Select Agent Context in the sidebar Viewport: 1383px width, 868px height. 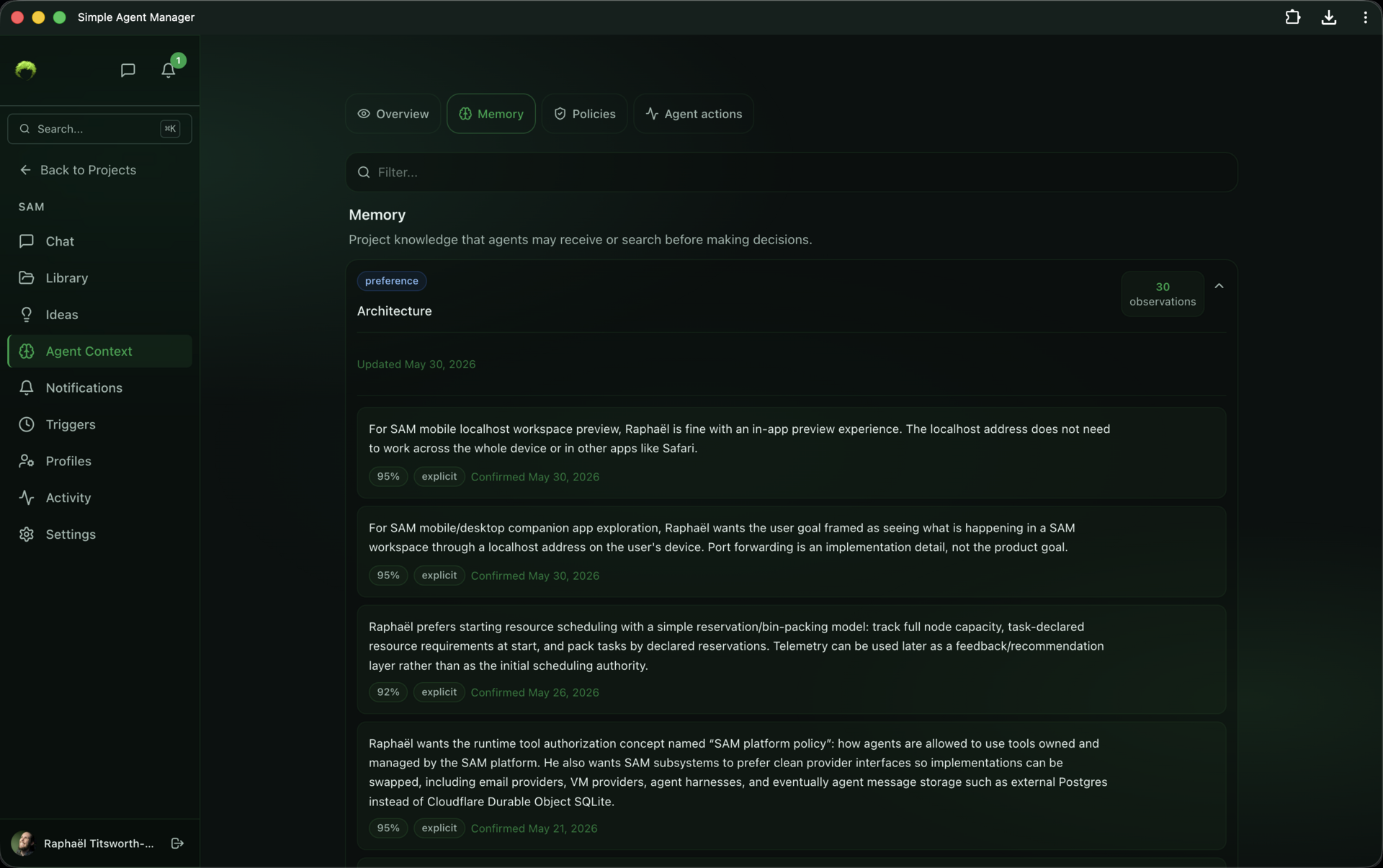[x=99, y=352]
